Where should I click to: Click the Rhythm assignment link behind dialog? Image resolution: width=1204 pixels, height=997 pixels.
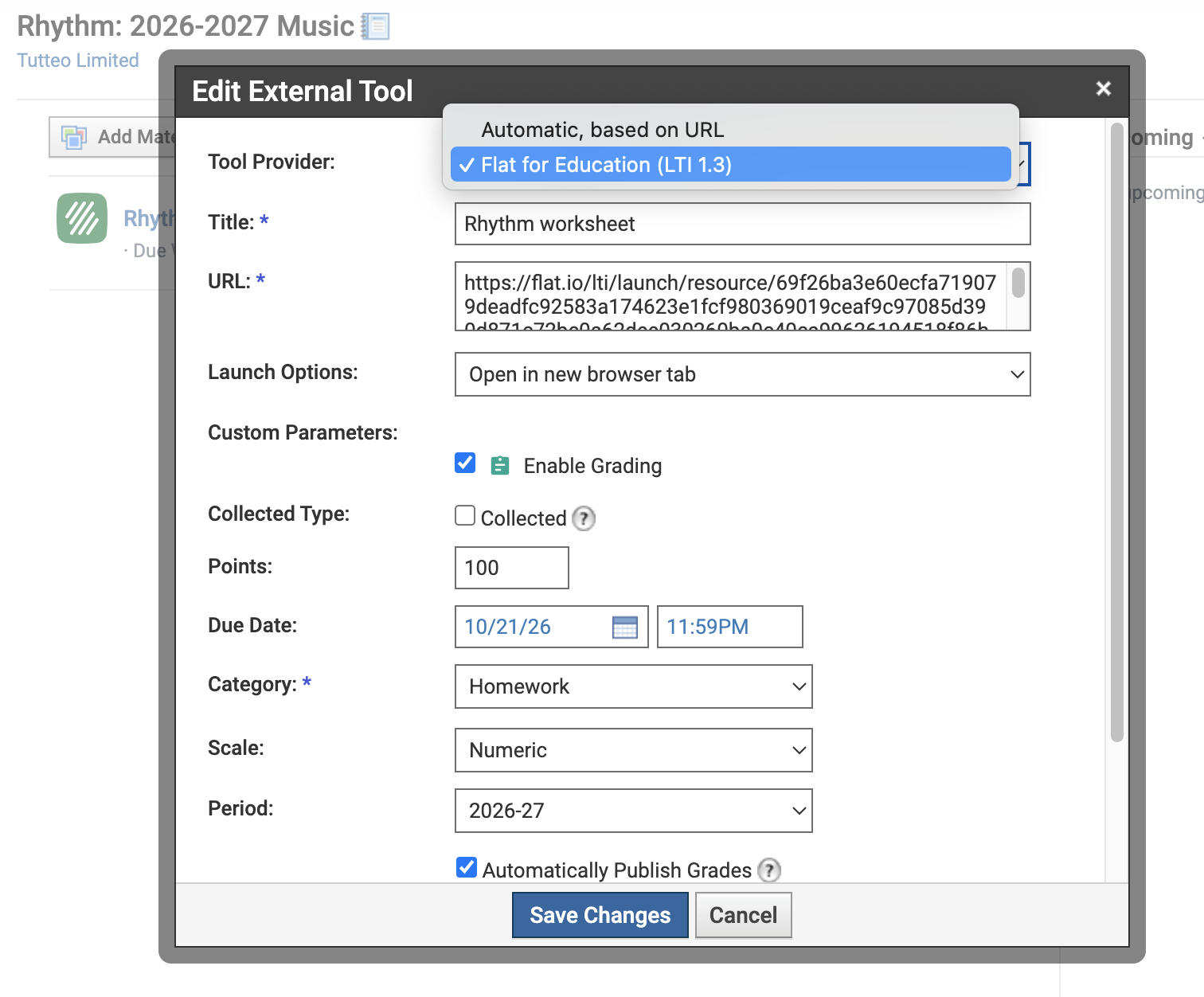[149, 218]
